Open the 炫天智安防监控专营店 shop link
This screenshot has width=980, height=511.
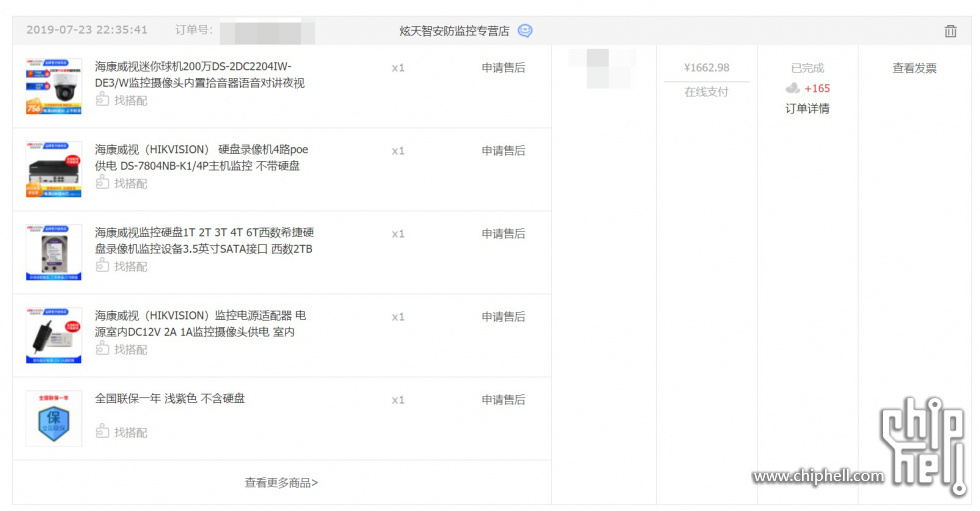(454, 31)
